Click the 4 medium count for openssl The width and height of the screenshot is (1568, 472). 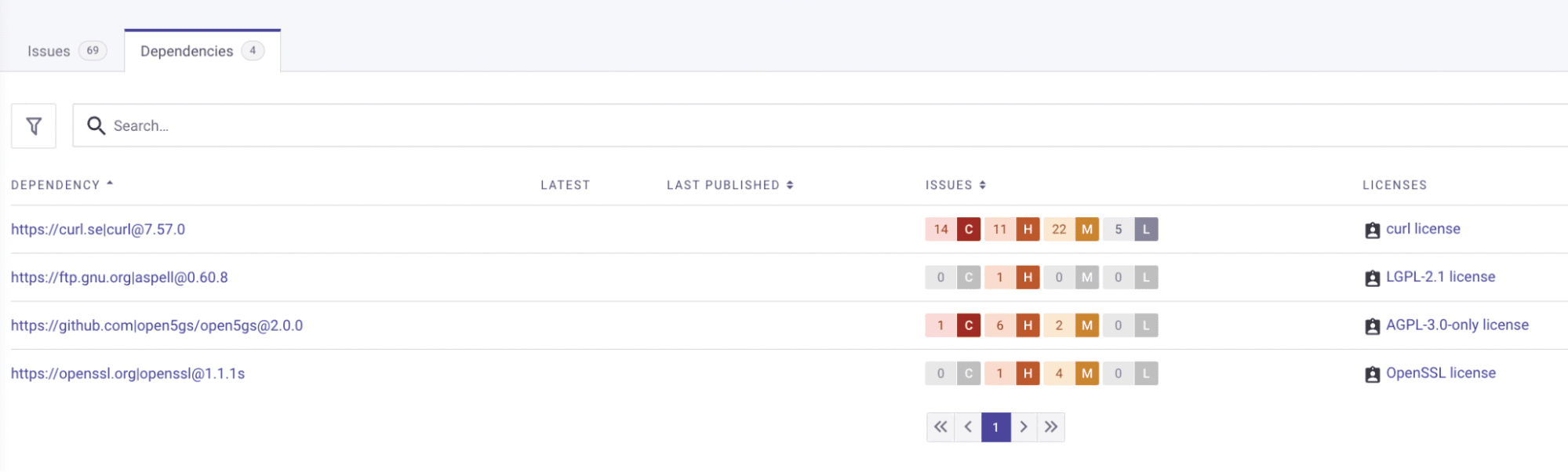pos(1059,373)
